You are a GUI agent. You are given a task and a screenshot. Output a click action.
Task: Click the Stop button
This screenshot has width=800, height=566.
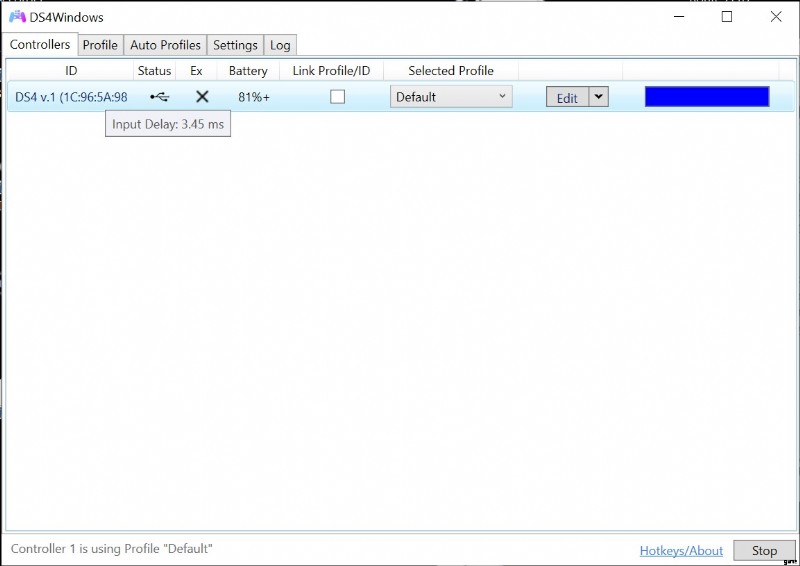[764, 550]
